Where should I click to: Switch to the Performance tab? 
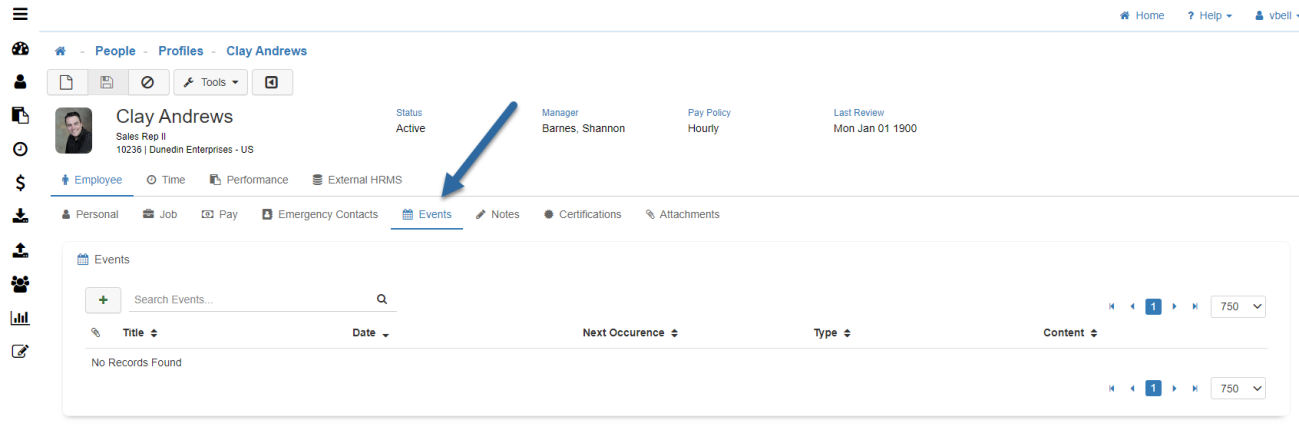(x=249, y=180)
